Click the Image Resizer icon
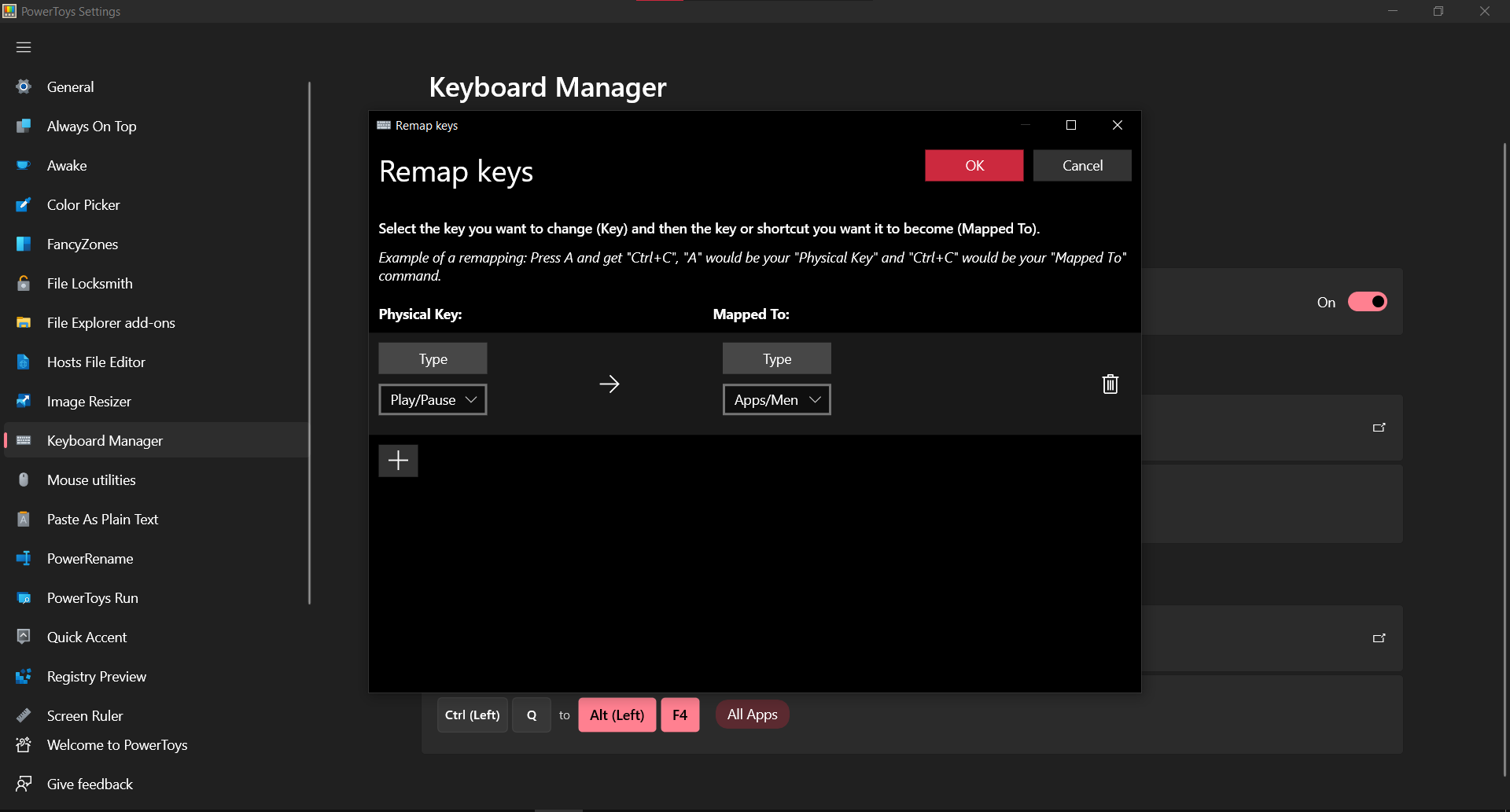 (24, 401)
